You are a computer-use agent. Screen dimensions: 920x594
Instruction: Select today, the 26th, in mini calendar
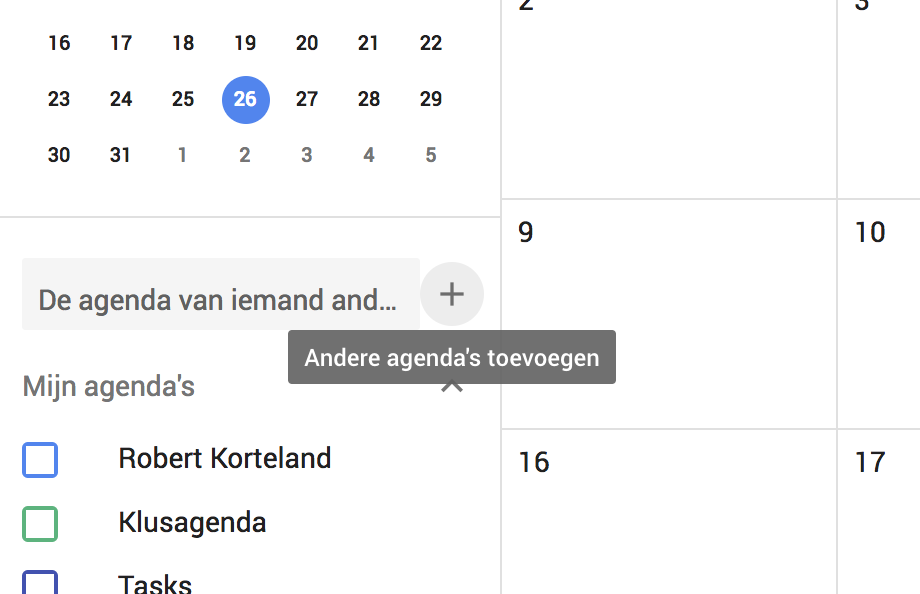coord(245,99)
